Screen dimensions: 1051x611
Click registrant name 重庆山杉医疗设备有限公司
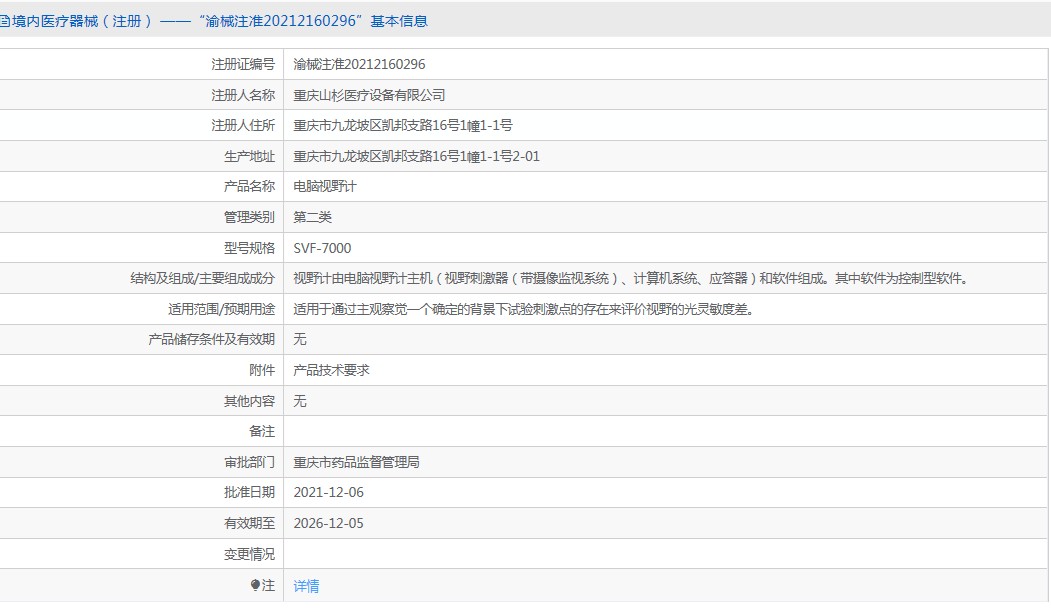(x=369, y=95)
